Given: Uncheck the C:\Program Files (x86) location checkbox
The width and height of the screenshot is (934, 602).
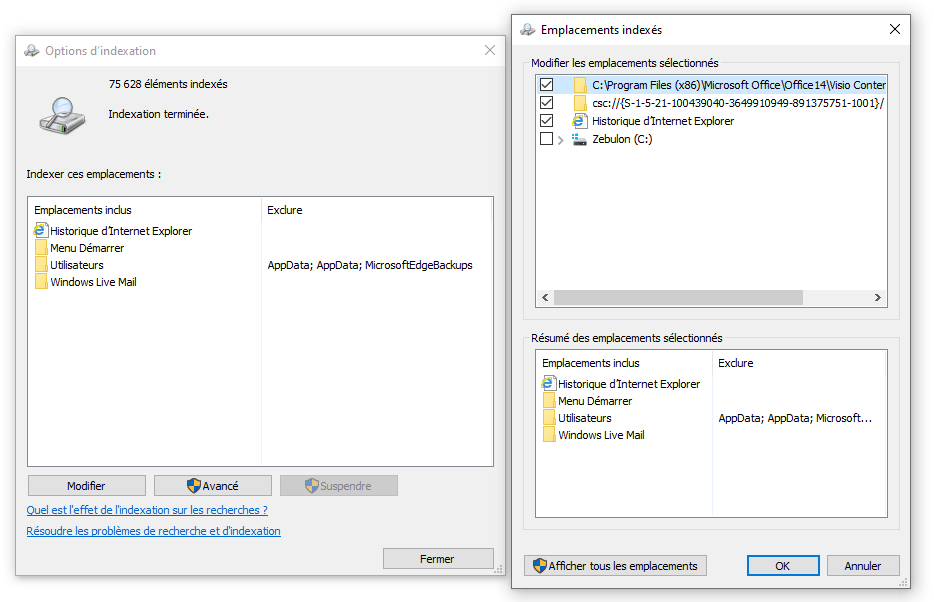Looking at the screenshot, I should click(546, 85).
